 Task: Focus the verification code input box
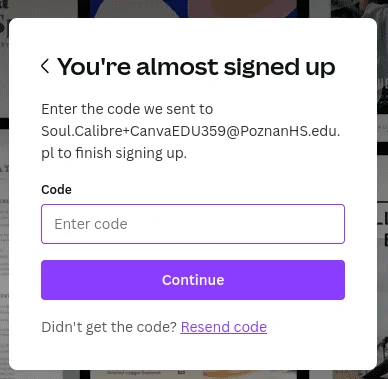click(x=193, y=224)
